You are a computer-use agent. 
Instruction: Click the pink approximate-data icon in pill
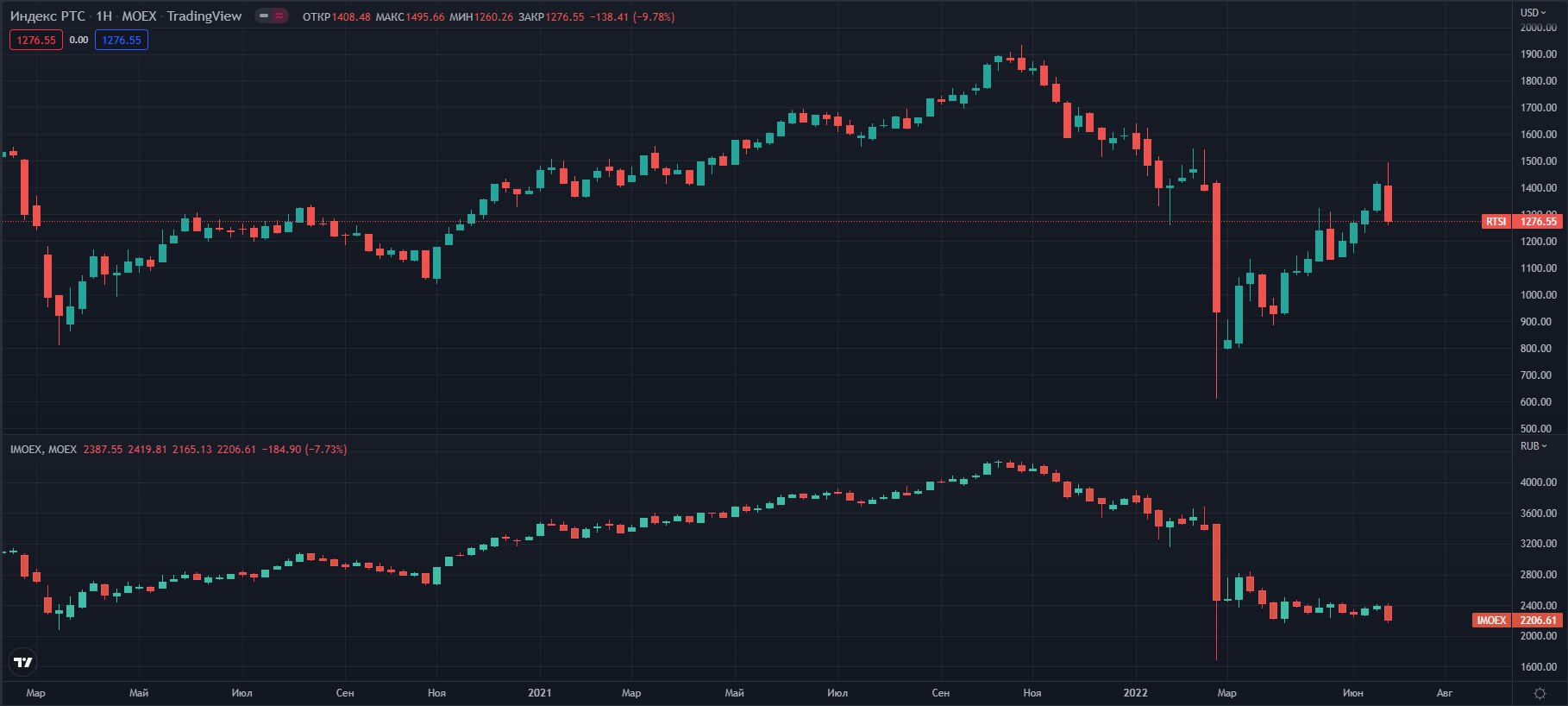tap(279, 16)
